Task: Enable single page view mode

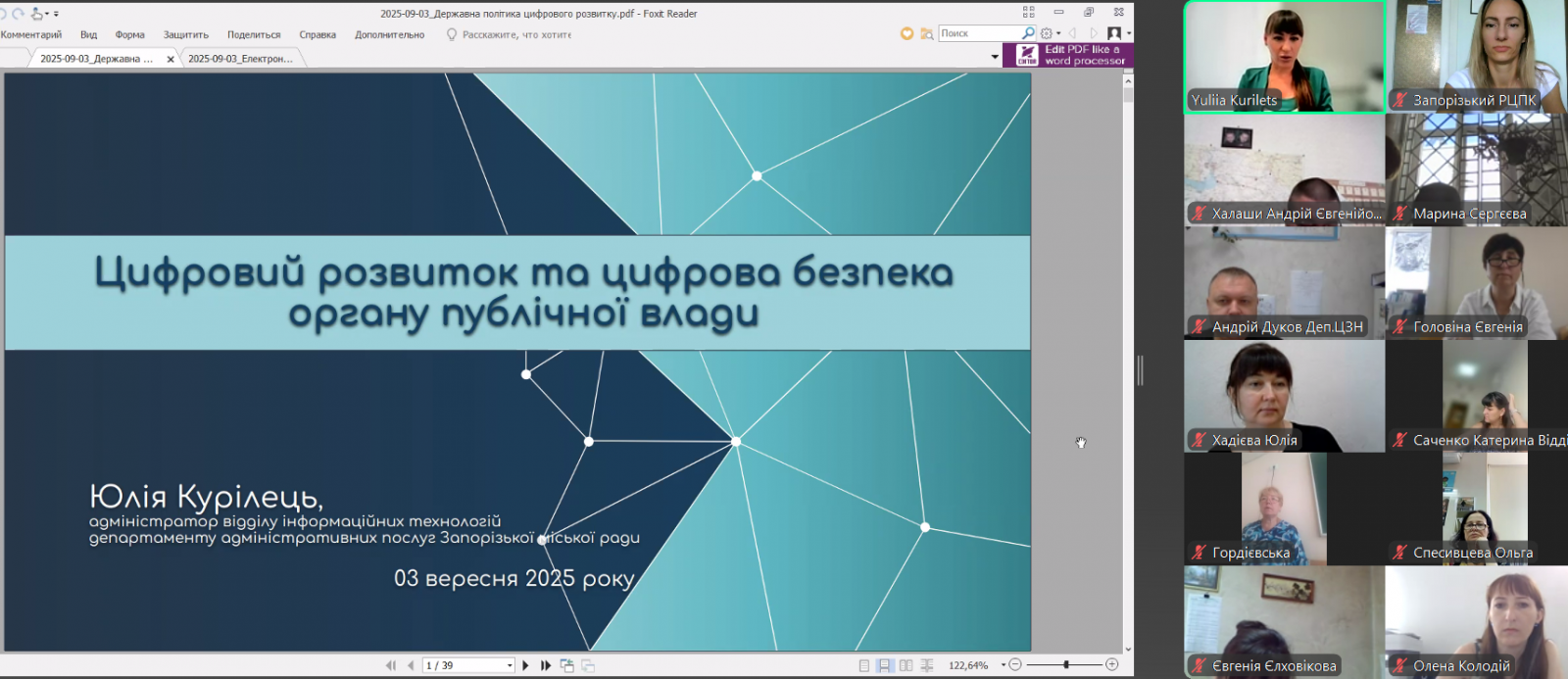Action: click(x=863, y=665)
